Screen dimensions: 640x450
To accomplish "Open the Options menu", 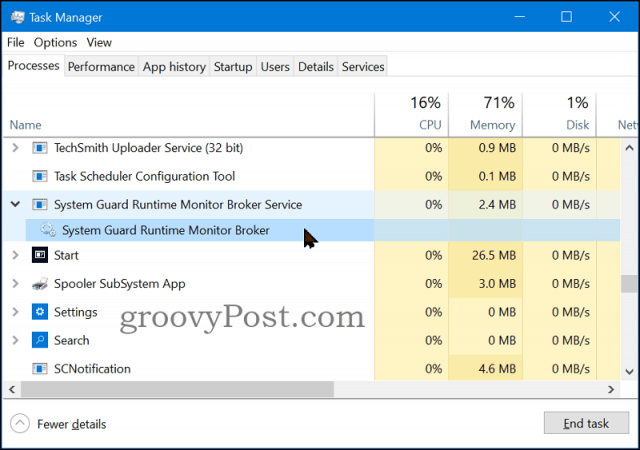I will (x=55, y=43).
